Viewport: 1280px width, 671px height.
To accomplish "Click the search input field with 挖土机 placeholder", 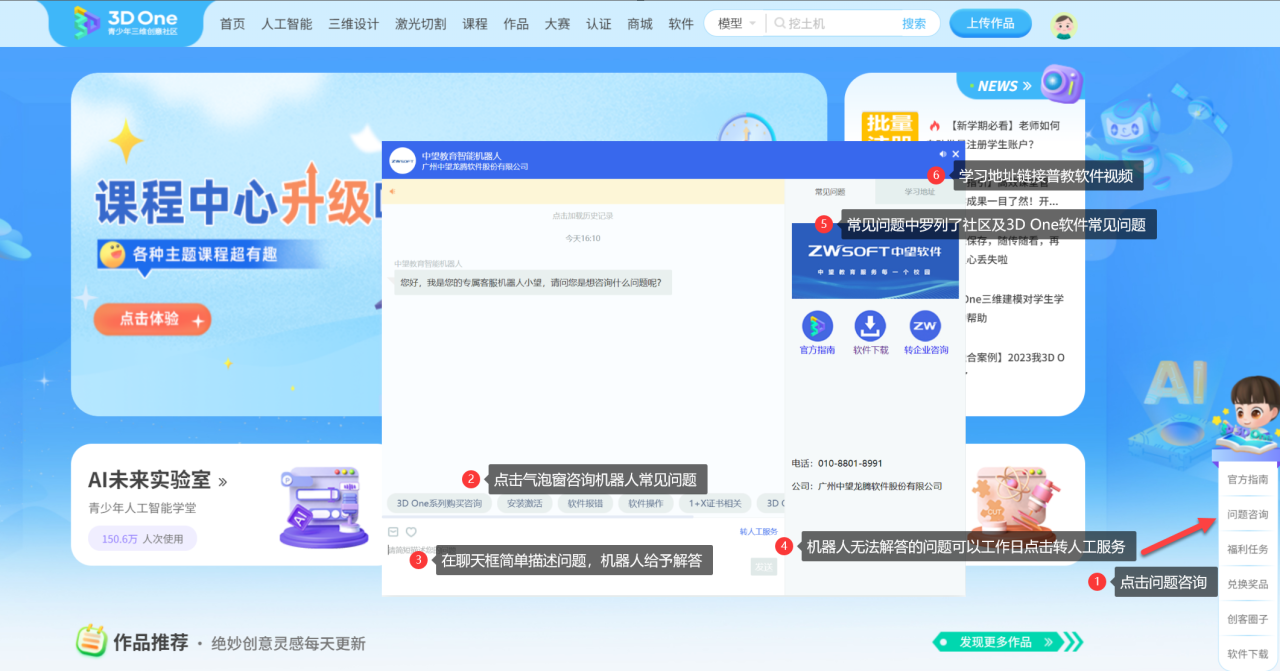I will pos(835,24).
